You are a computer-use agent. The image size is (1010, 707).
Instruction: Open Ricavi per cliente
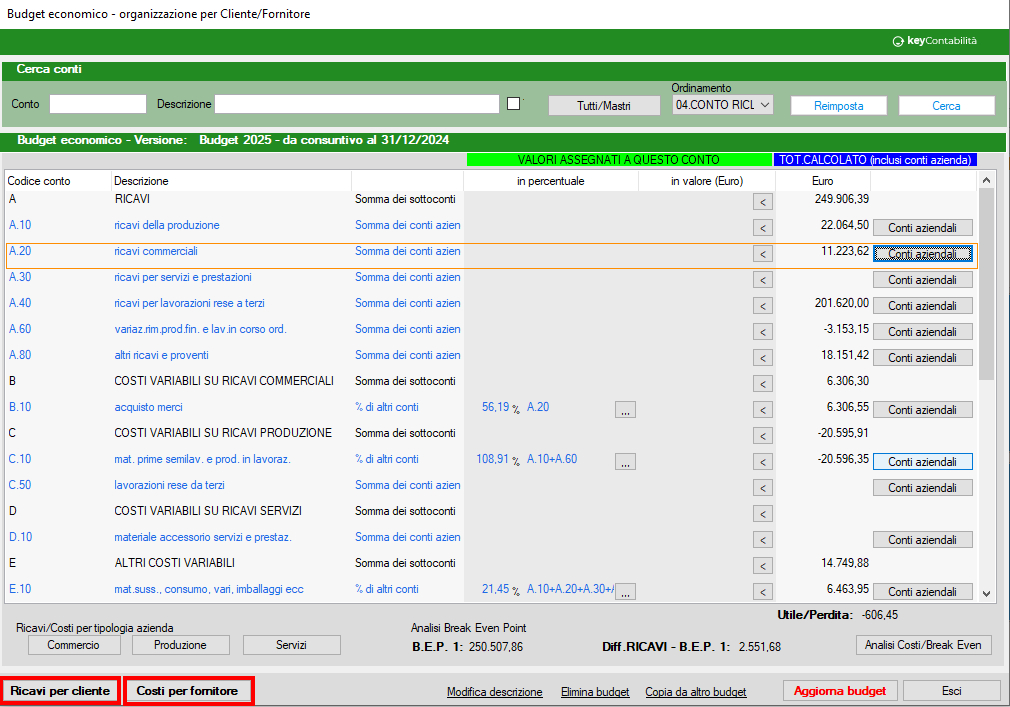60,691
